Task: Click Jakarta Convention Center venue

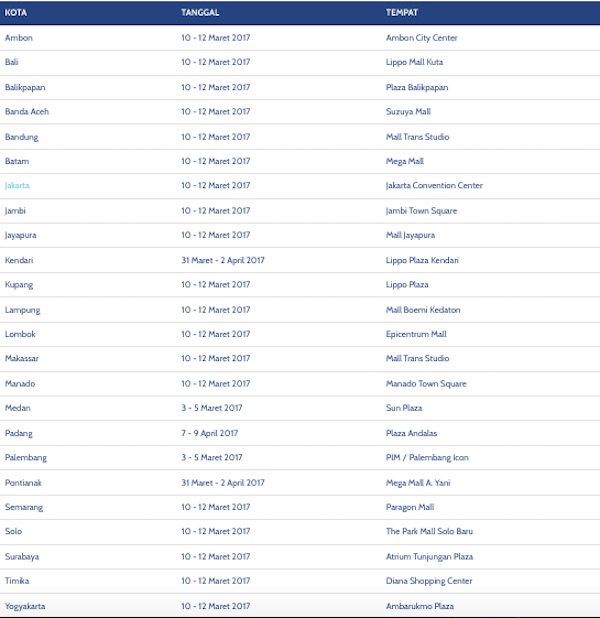Action: [x=434, y=186]
